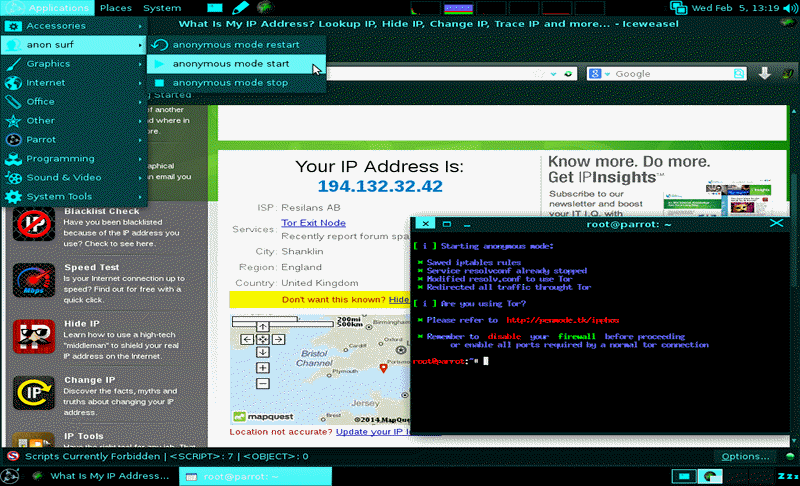Screen dimensions: 800x486
Task: Switch to What Is My IP Address taskbar item
Action: (x=101, y=476)
